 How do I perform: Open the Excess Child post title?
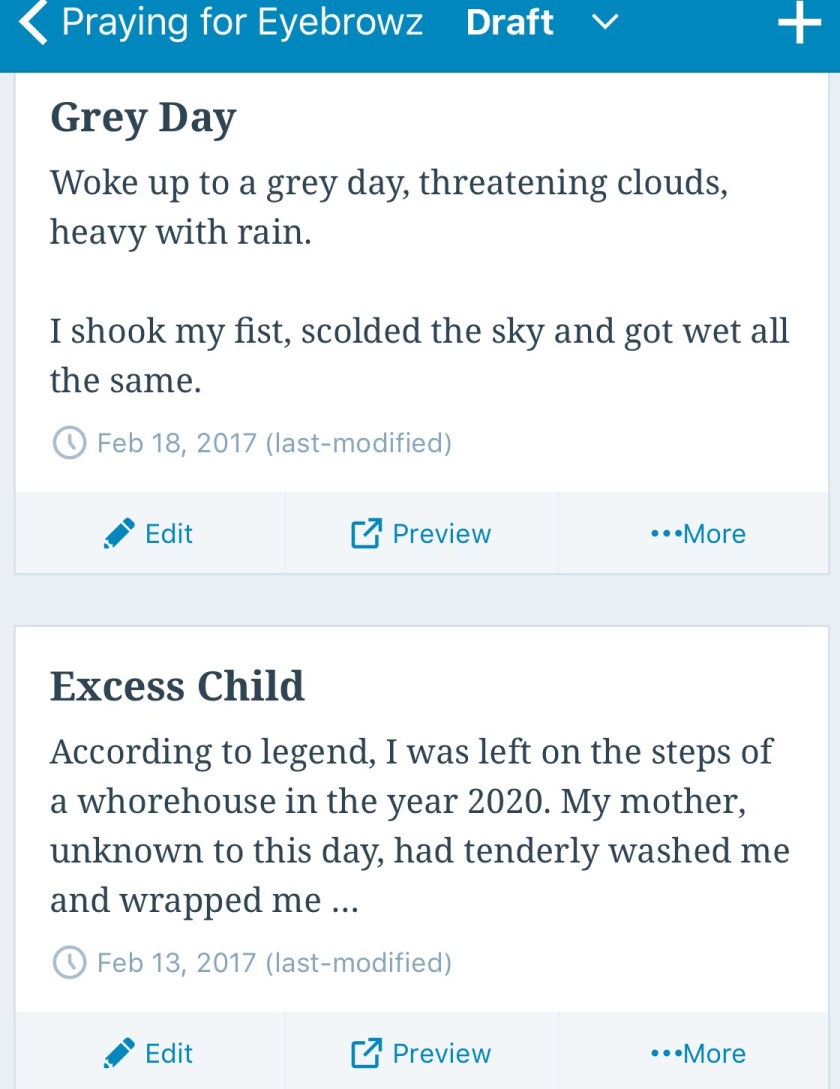[177, 686]
